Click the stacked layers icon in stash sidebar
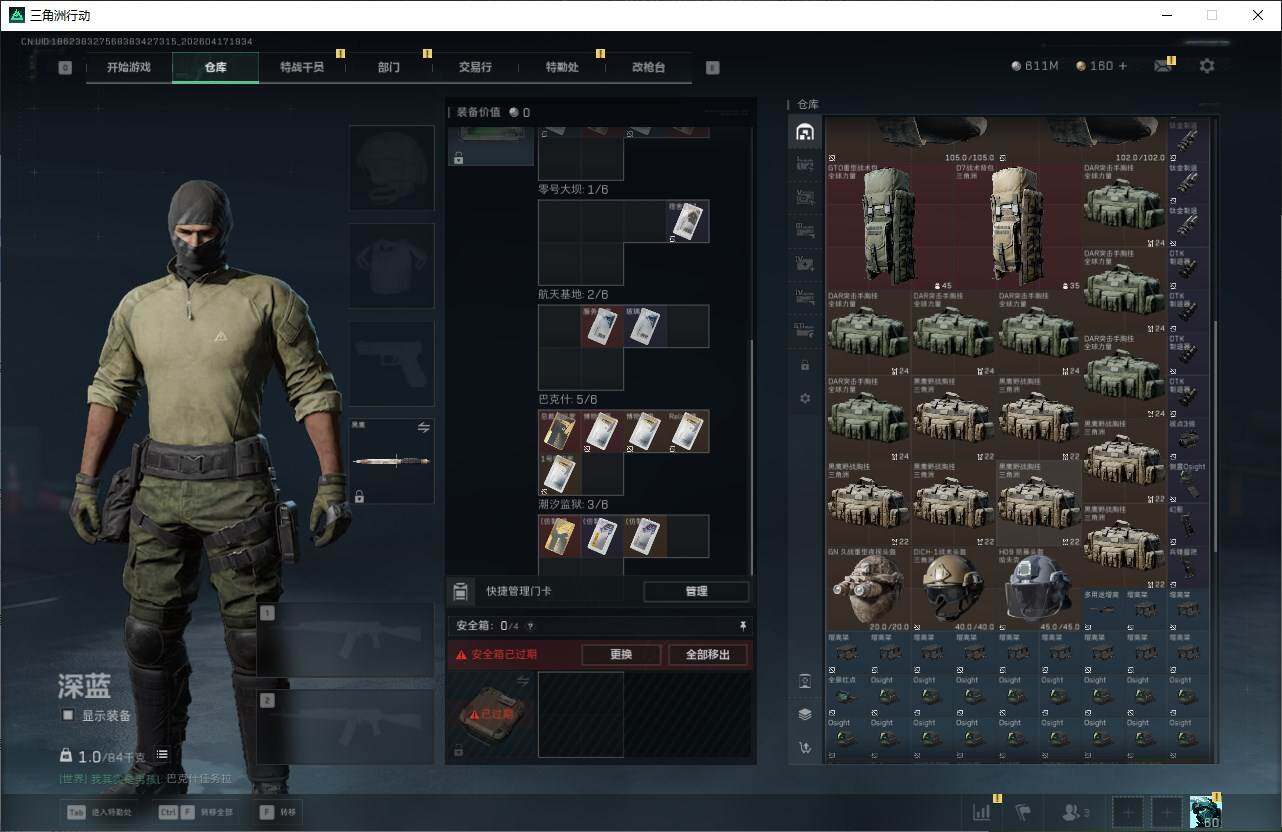 point(805,714)
